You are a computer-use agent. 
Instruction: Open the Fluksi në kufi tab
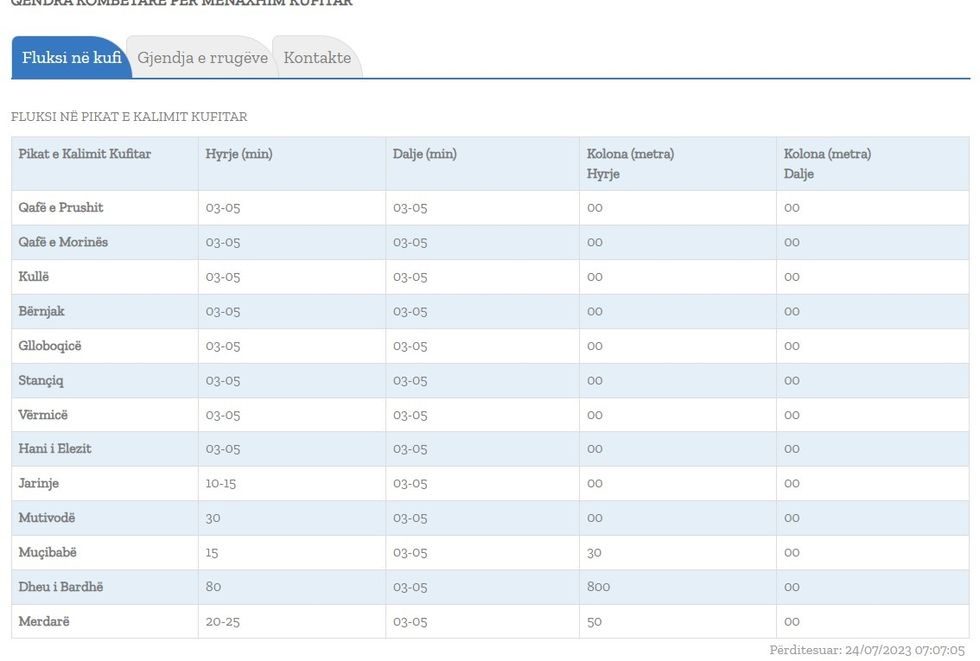[x=71, y=58]
